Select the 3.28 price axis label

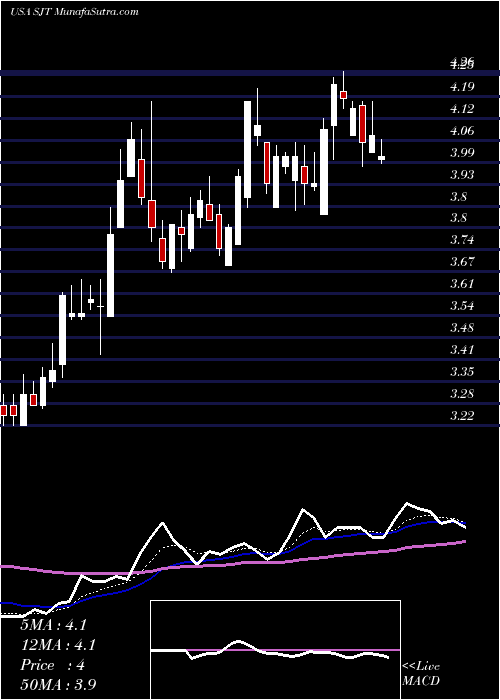pos(462,393)
